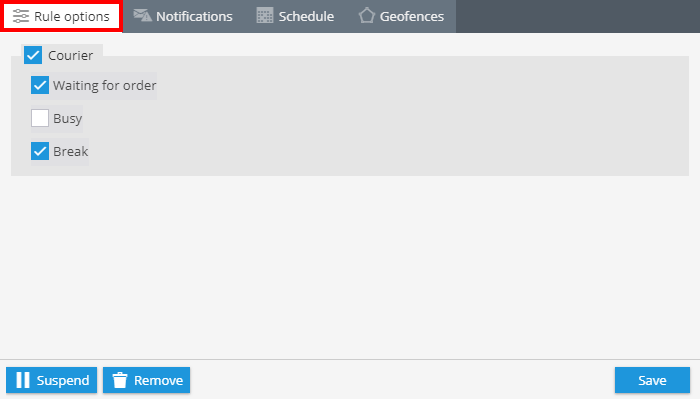
Task: Click the calendar grid icon beside Schedule
Action: tap(265, 16)
